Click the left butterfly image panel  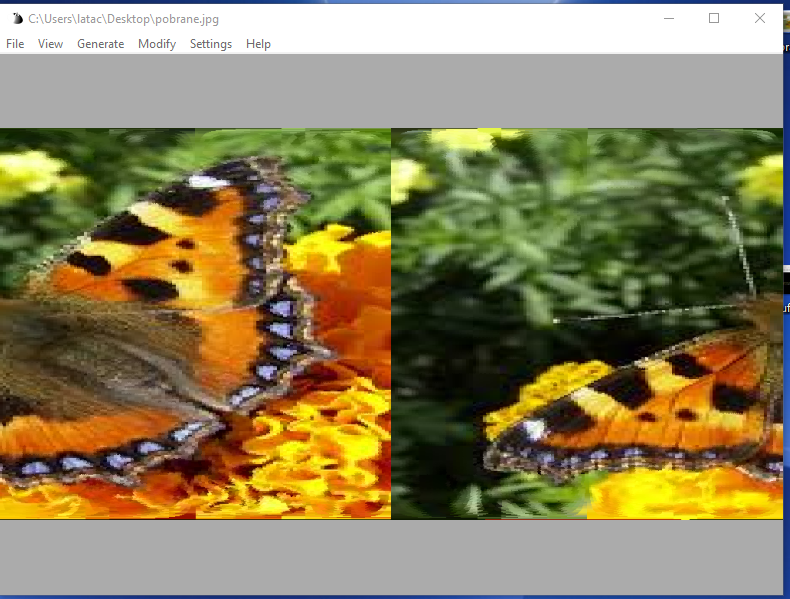(x=195, y=323)
